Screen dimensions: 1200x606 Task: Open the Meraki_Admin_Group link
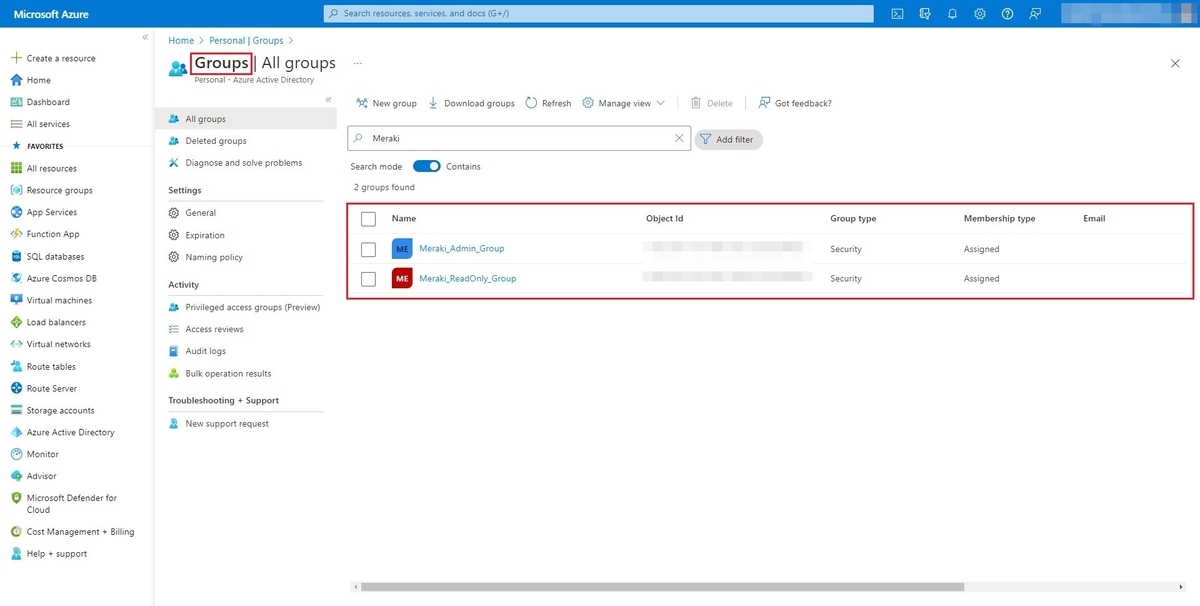461,248
